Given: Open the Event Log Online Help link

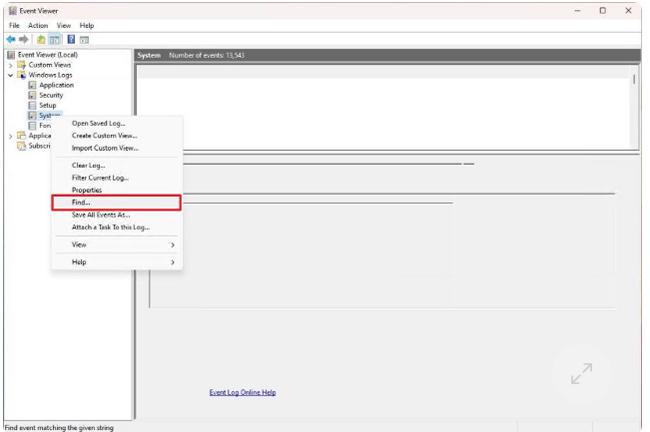Looking at the screenshot, I should [x=242, y=392].
